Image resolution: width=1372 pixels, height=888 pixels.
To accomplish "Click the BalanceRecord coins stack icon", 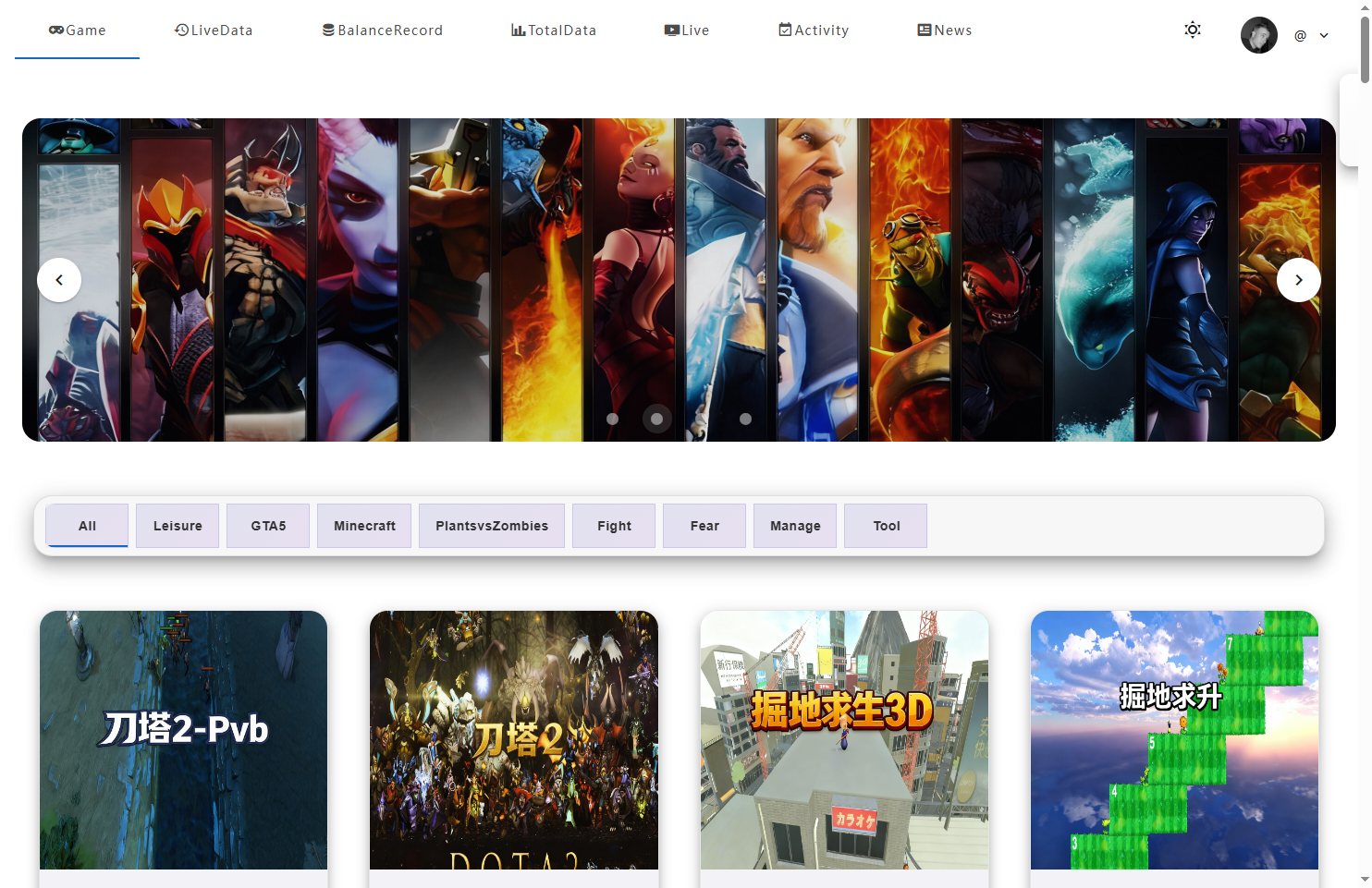I will [x=328, y=30].
